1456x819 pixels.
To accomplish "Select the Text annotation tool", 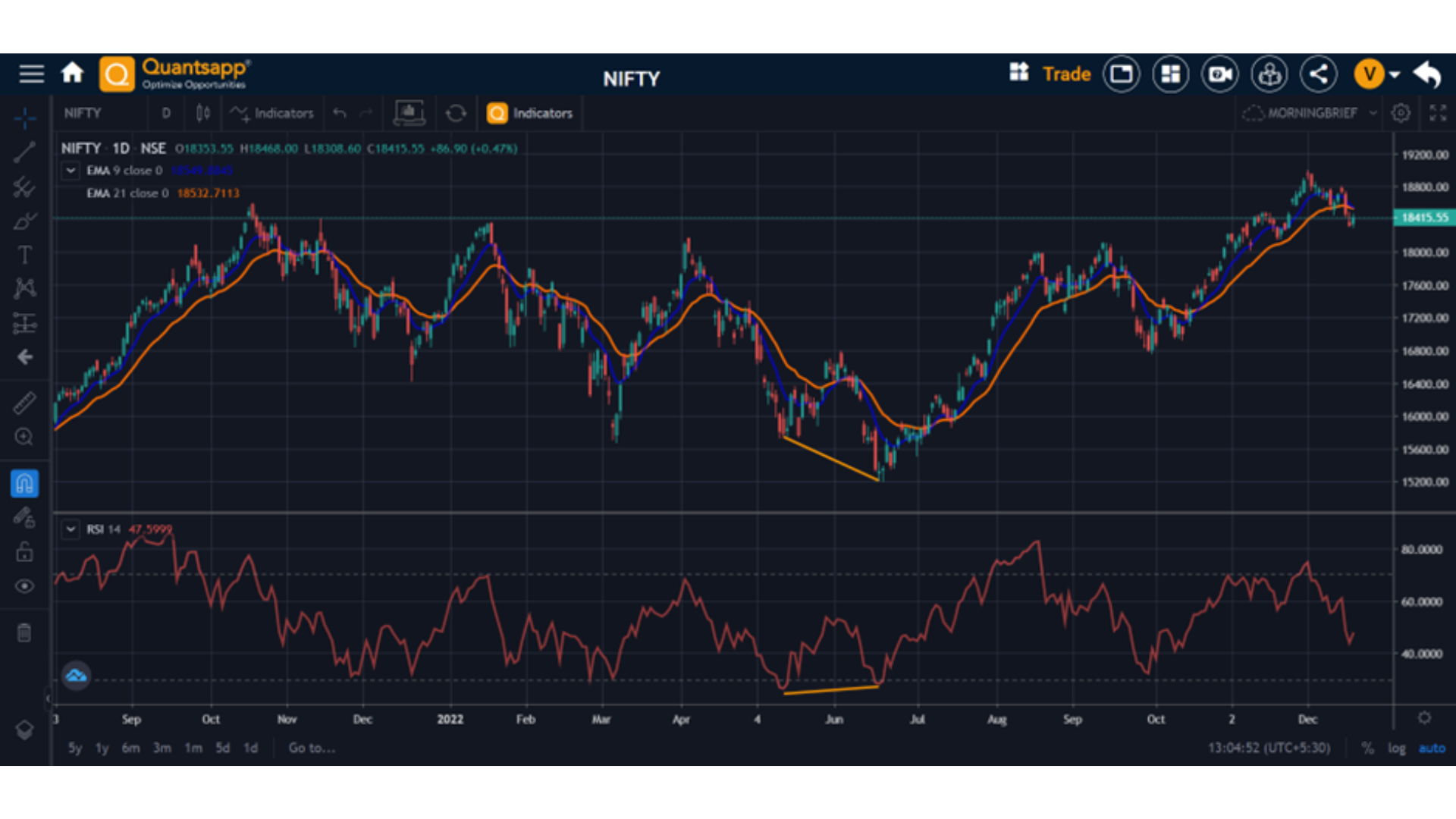I will [x=24, y=255].
